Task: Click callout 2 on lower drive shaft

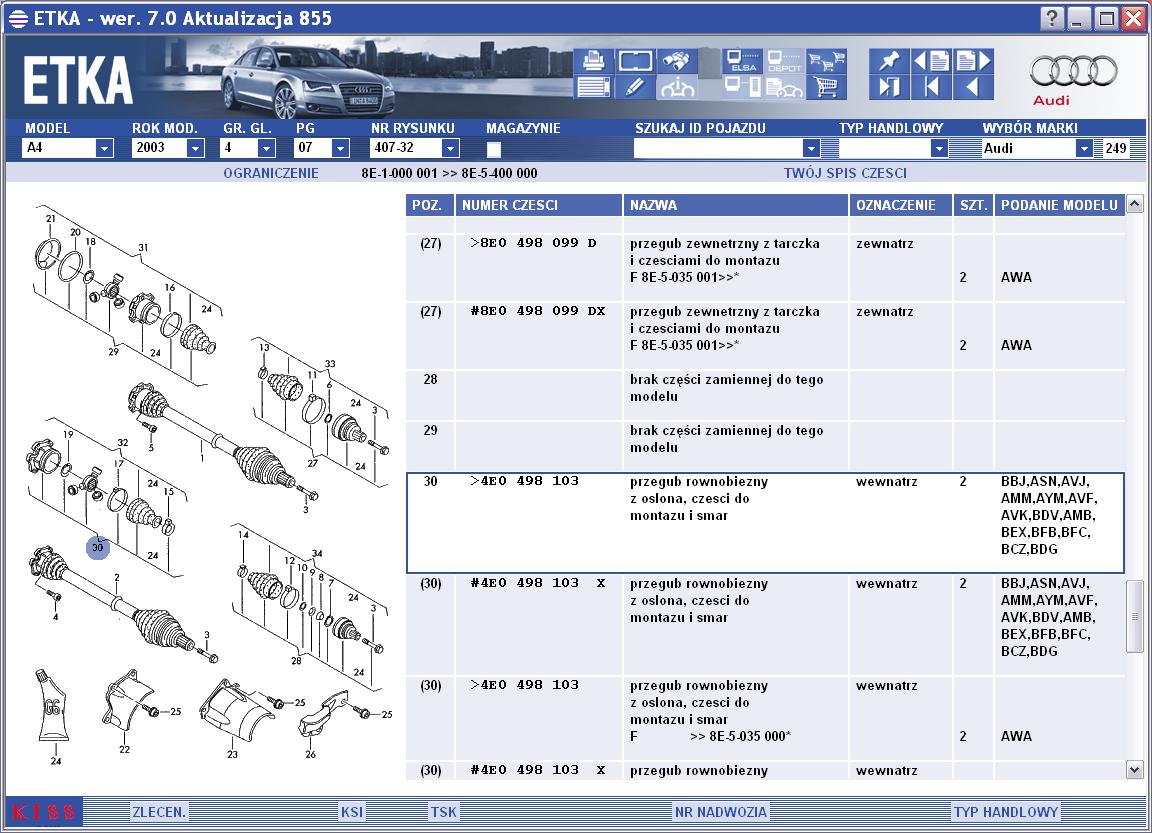Action: 117,578
